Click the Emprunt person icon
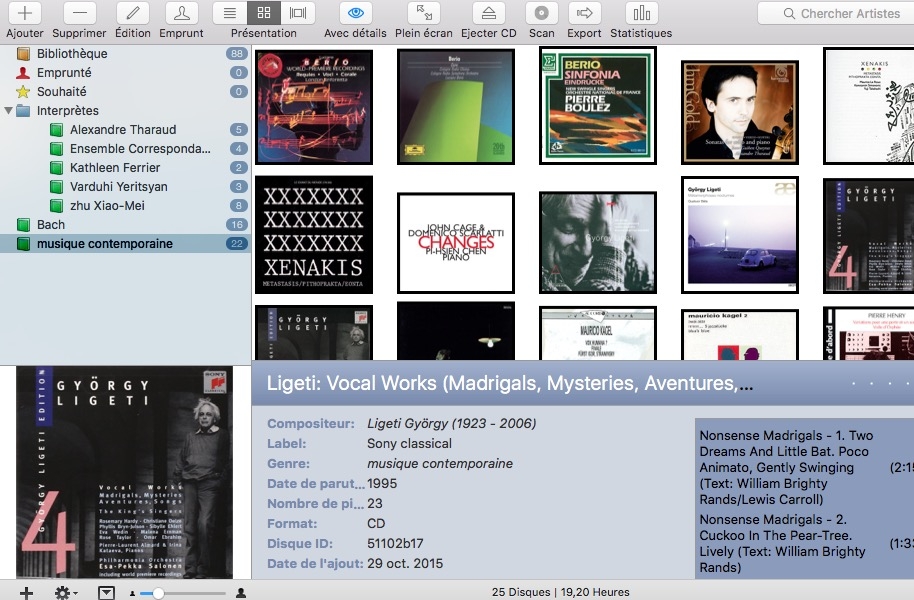The image size is (914, 600). click(181, 14)
